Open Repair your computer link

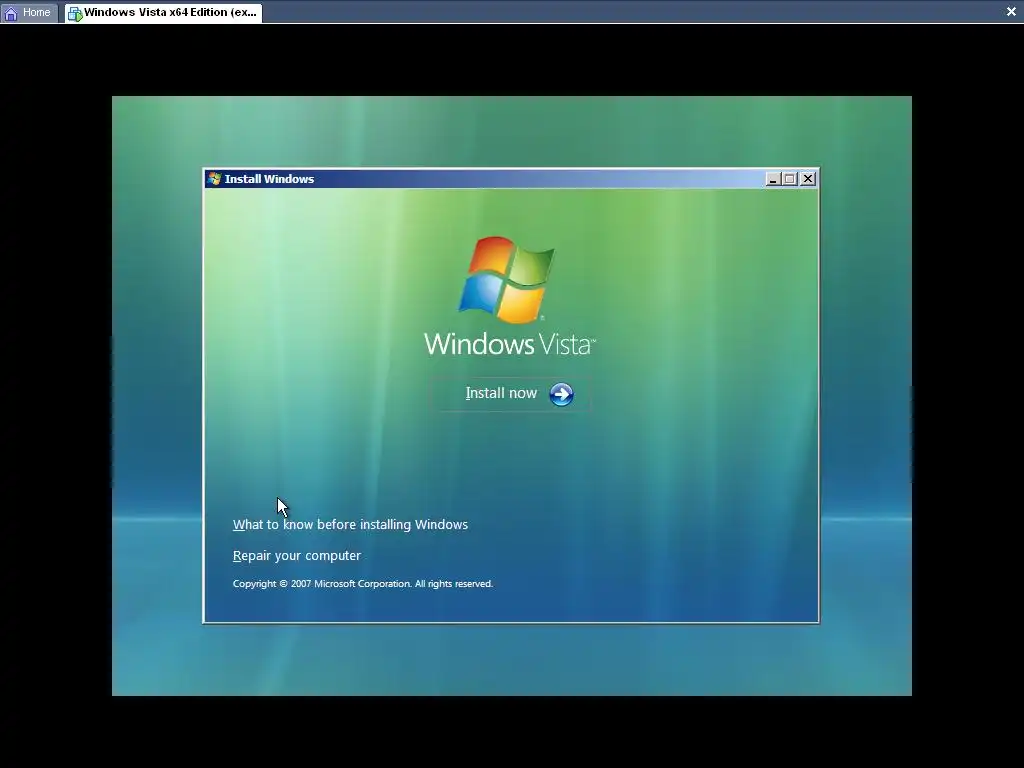(296, 556)
